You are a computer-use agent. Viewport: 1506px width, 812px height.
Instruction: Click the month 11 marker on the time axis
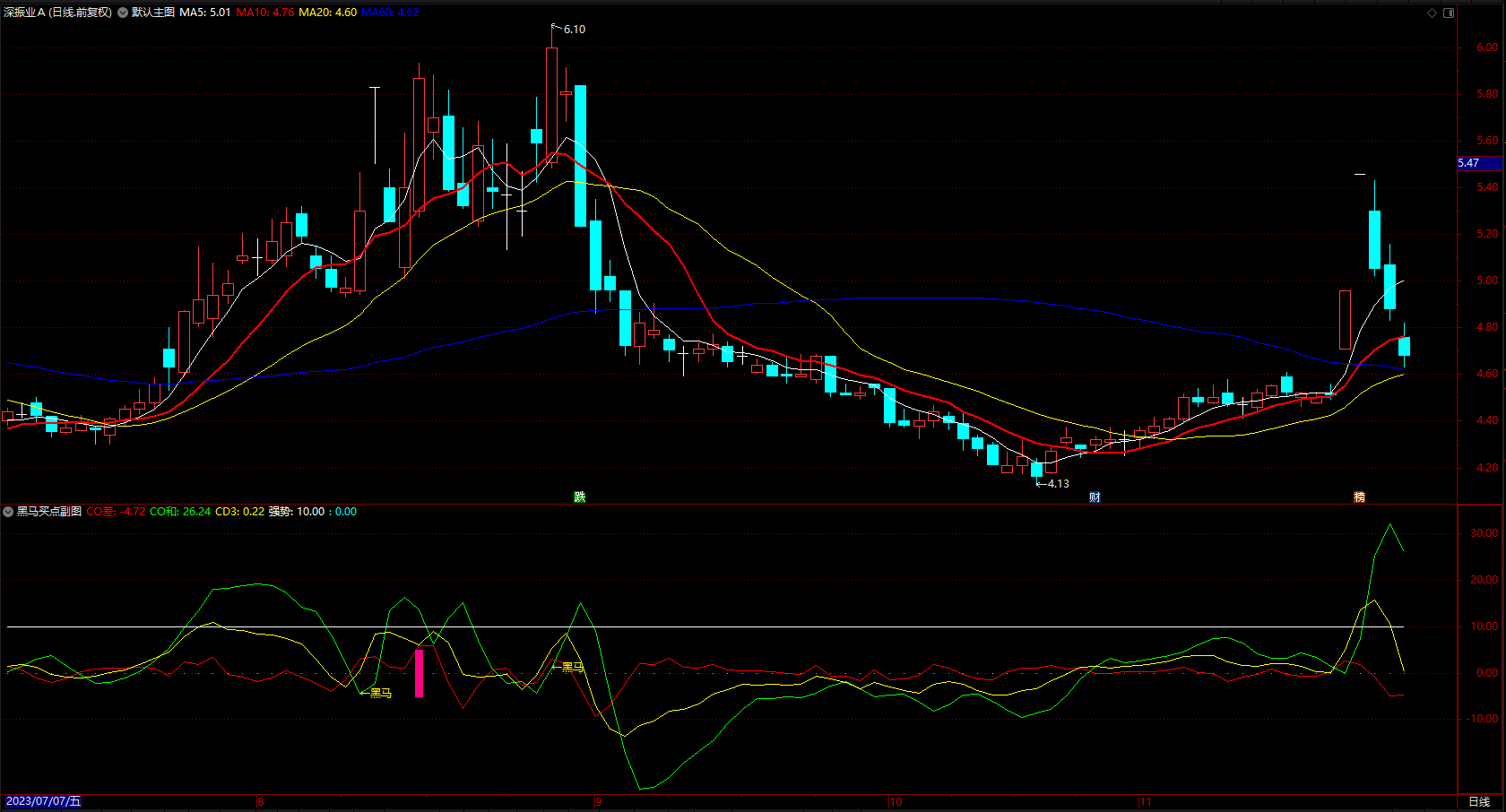coord(1145,801)
